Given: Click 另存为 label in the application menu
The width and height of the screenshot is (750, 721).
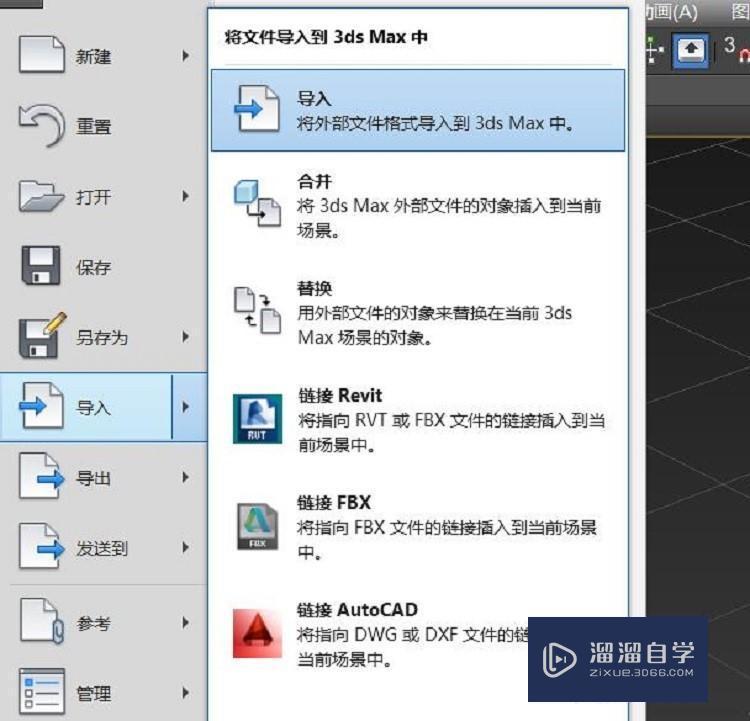Looking at the screenshot, I should pos(102,338).
